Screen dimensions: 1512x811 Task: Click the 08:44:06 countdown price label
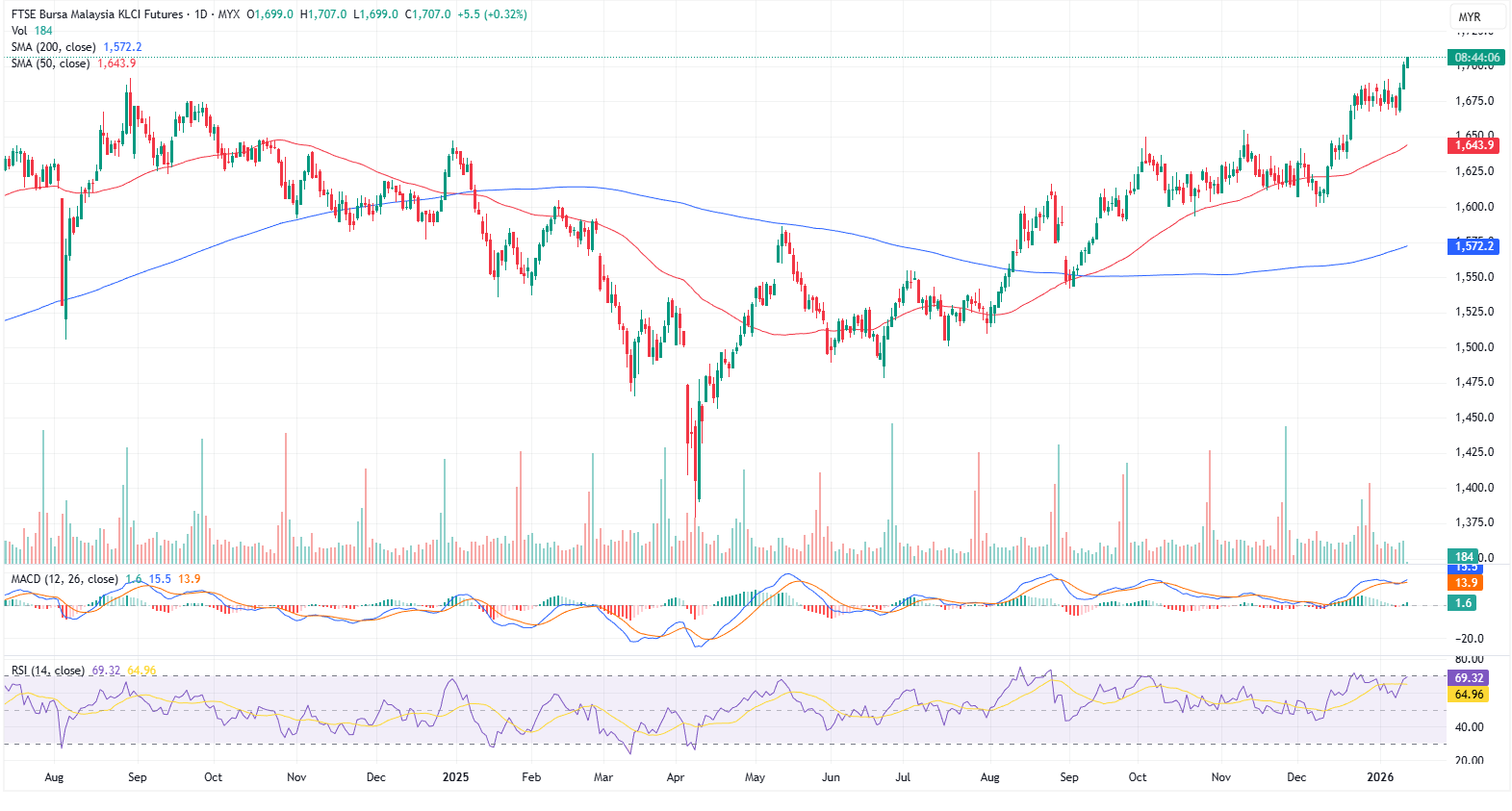tap(1476, 58)
